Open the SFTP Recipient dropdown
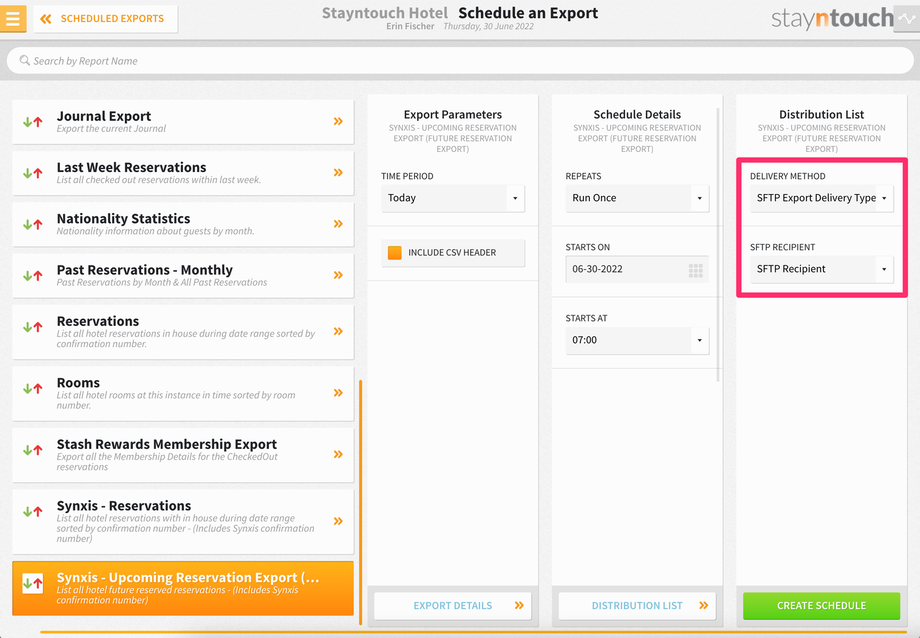 (821, 269)
